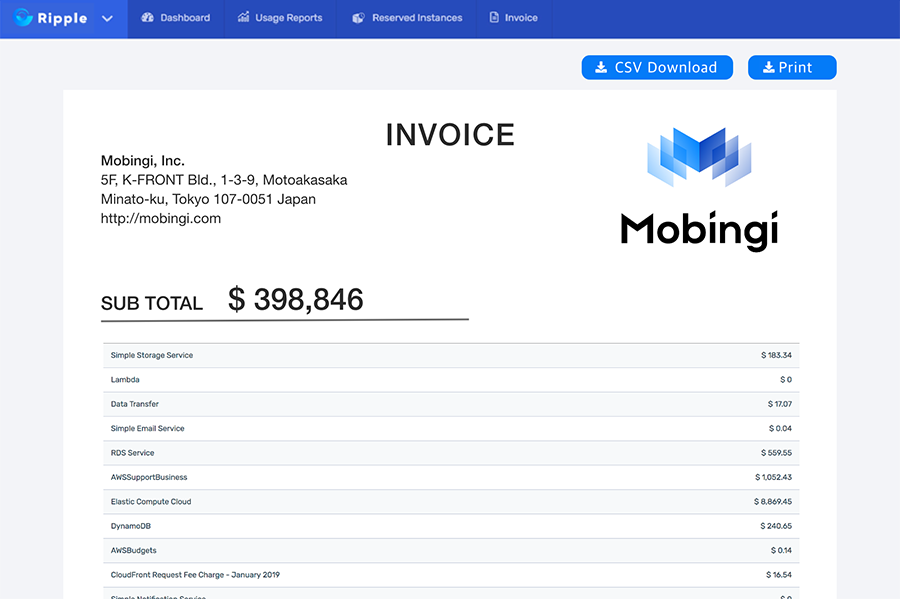Screen dimensions: 900x600
Task: Switch to Usage Reports tab
Action: coord(280,18)
